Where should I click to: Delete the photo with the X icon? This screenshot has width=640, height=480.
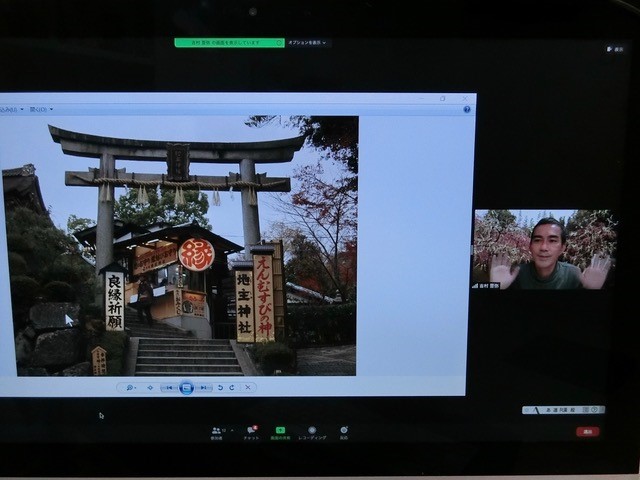(x=248, y=388)
